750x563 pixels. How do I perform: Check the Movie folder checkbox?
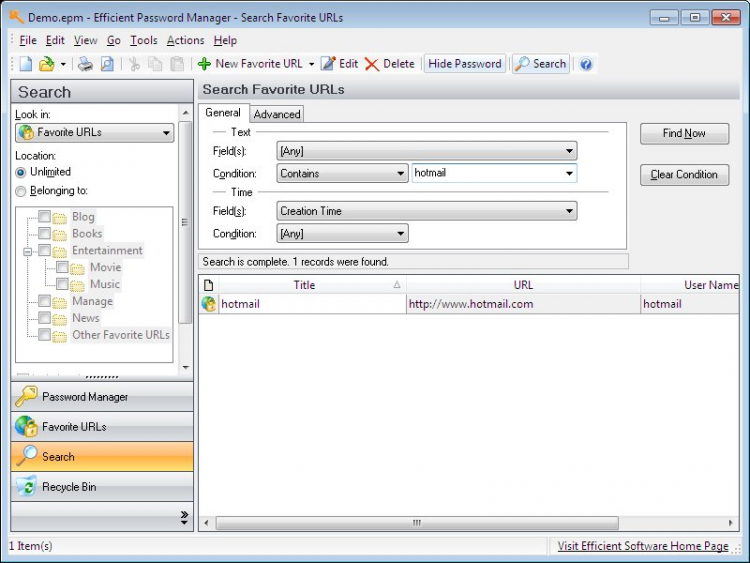pyautogui.click(x=62, y=267)
